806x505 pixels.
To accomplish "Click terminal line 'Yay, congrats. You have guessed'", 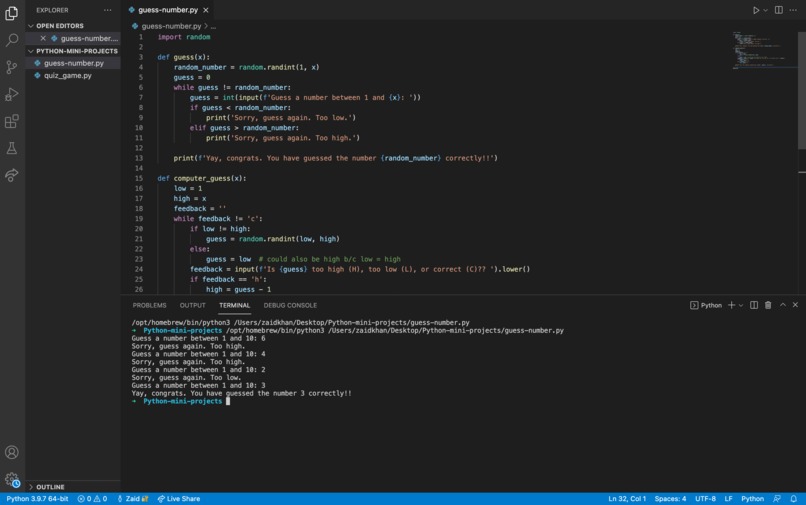I will [x=241, y=393].
